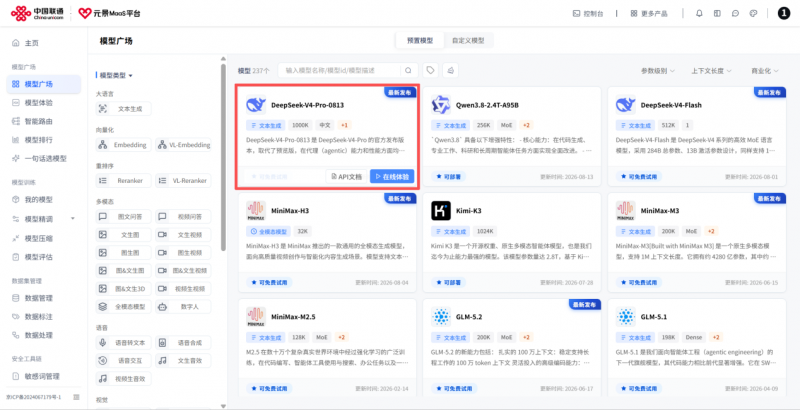Click the Kimi-K3 black logo
Image resolution: width=800 pixels, height=410 pixels.
coord(441,211)
